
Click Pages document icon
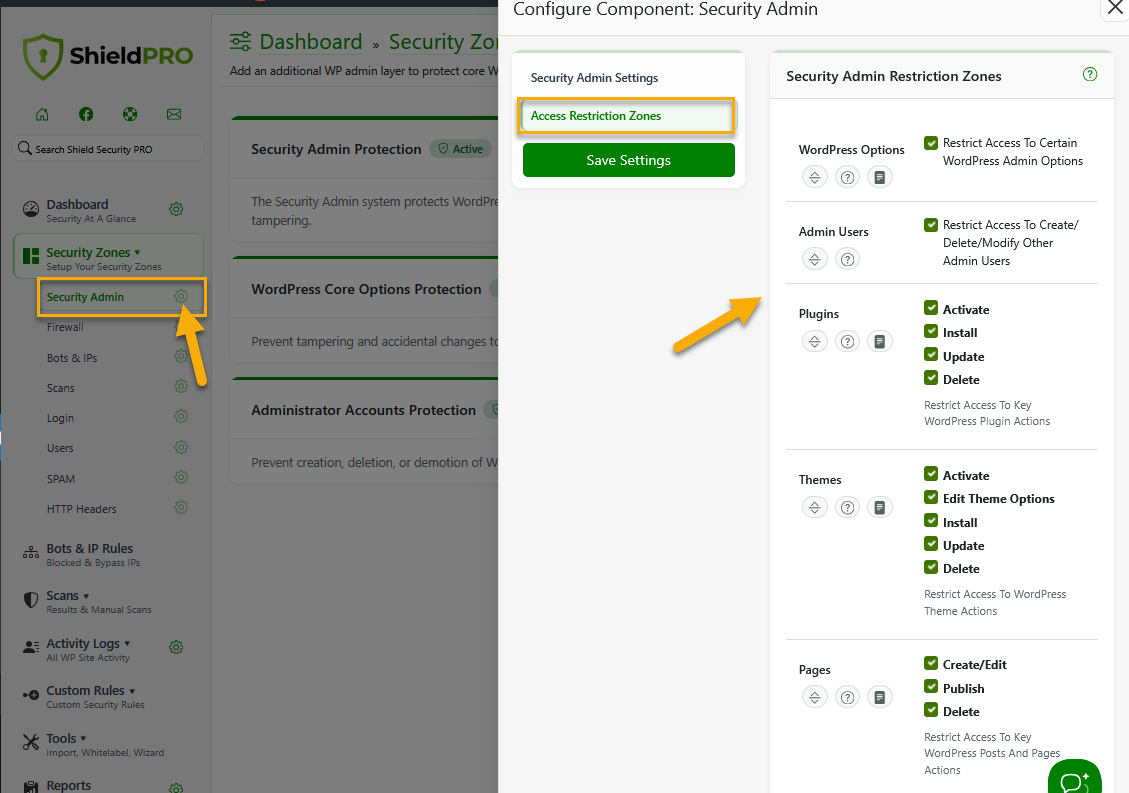pos(879,696)
